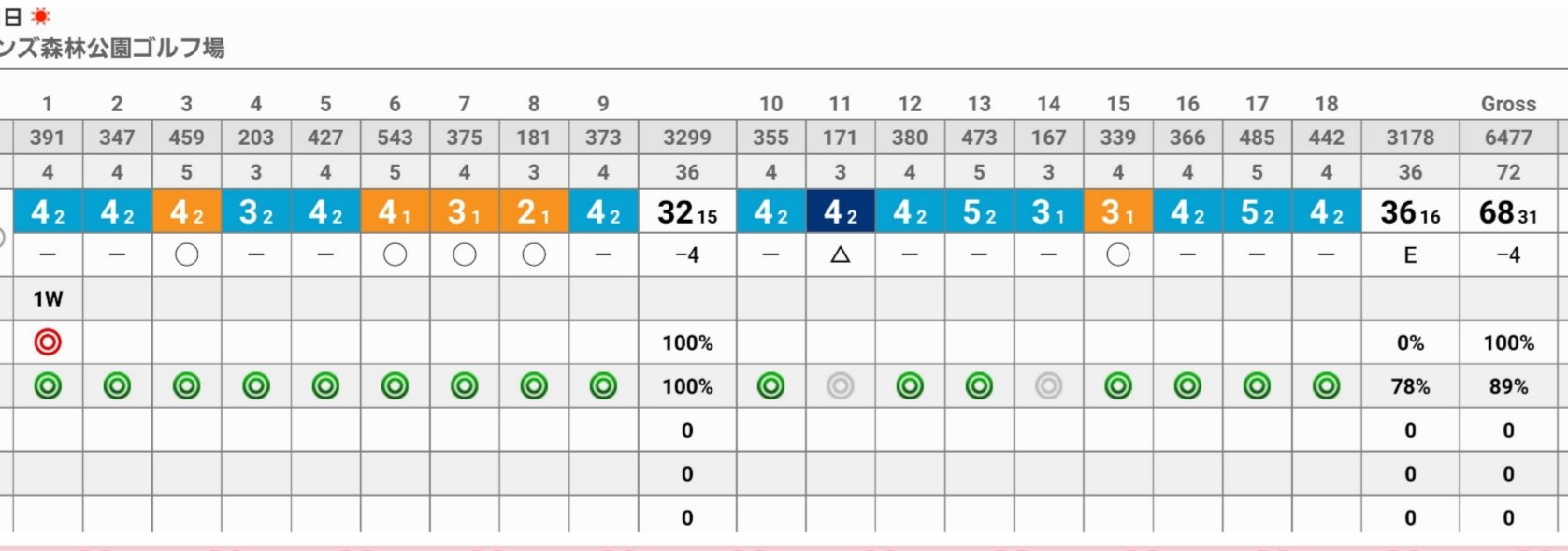Click the gray missed-green icon on hole 11
The height and width of the screenshot is (551, 1568).
tap(840, 385)
